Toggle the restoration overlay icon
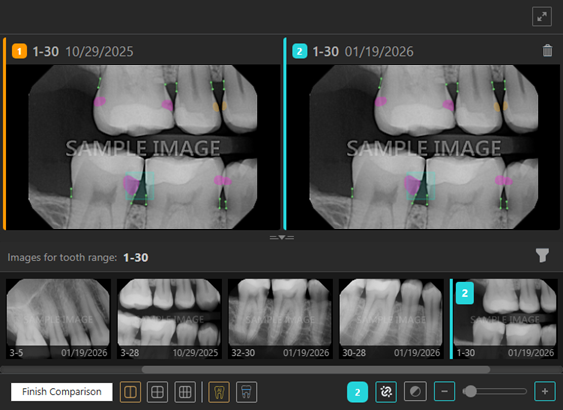This screenshot has height=410, width=563. [x=246, y=392]
